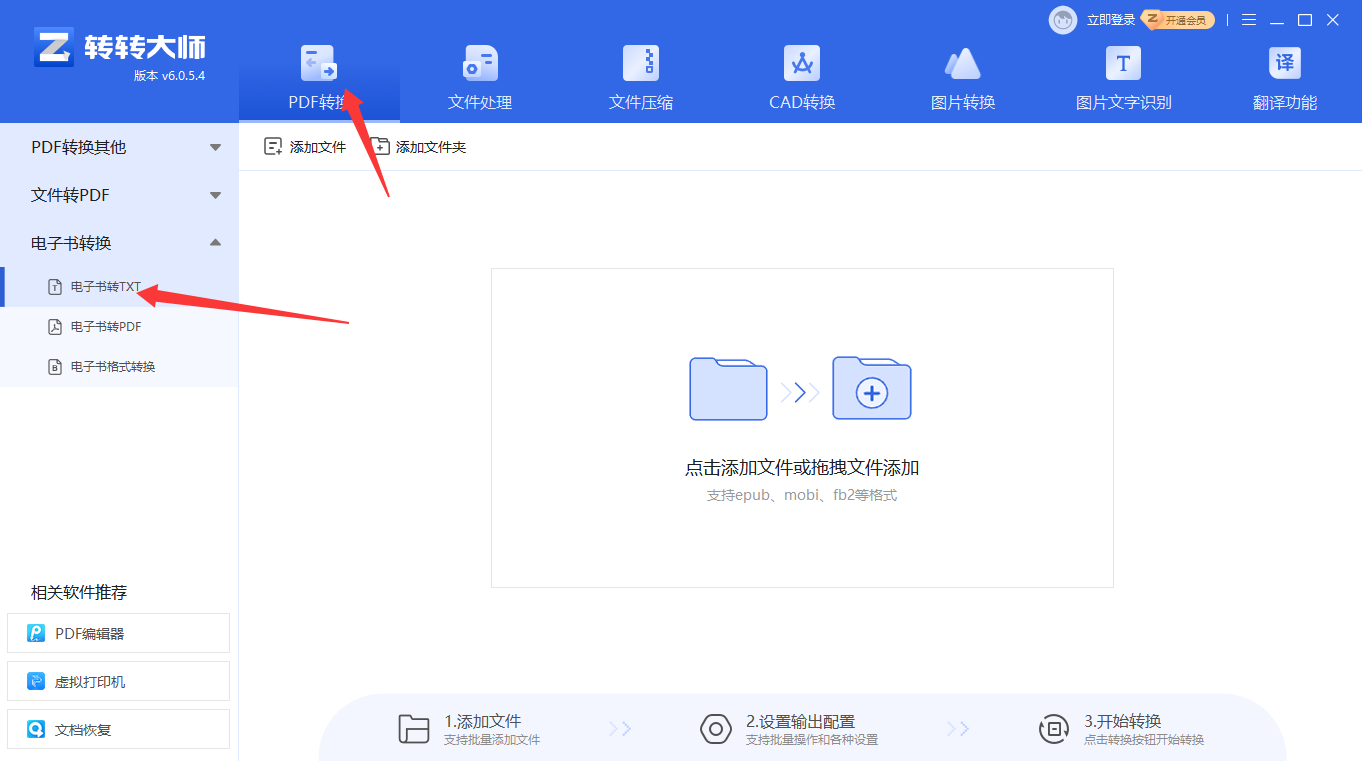1362x761 pixels.
Task: Click the 版本 v6.0.5.4 version text
Action: click(169, 75)
